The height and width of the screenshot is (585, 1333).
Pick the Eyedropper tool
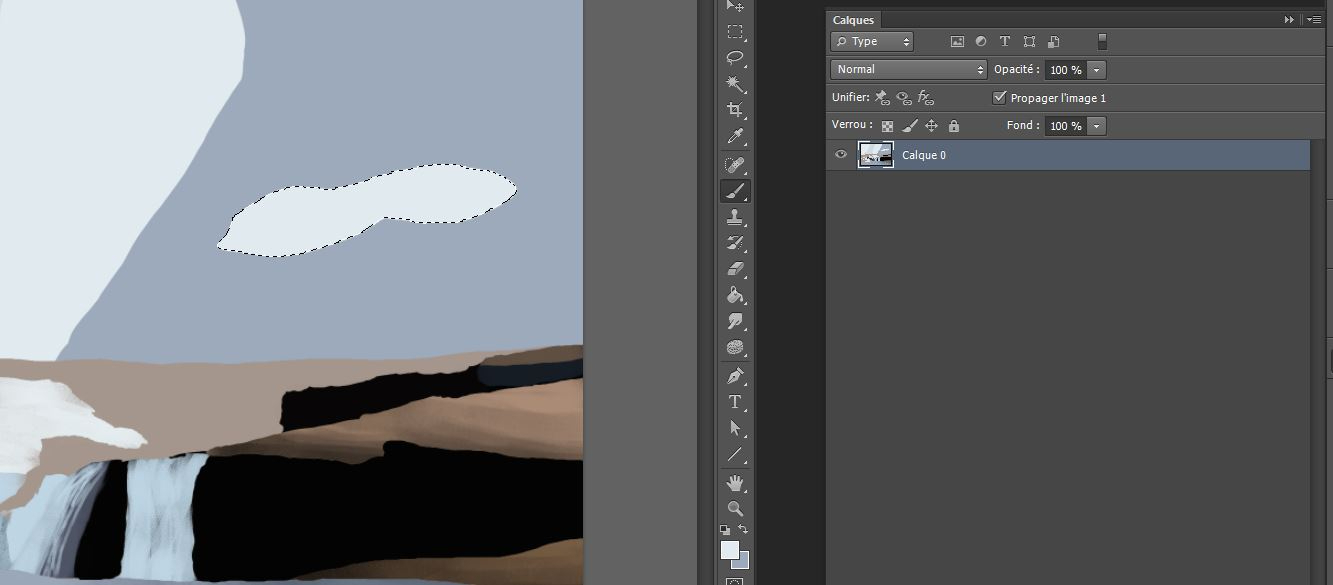(735, 136)
